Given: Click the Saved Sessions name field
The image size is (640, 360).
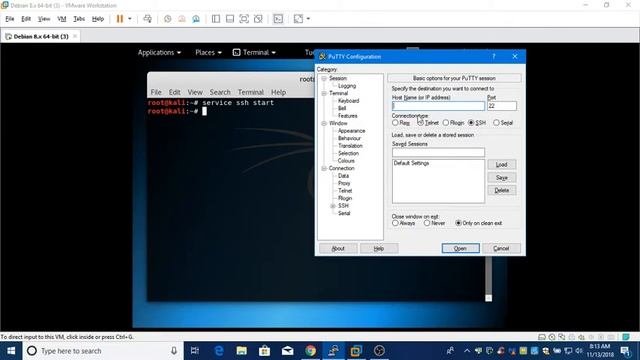Looking at the screenshot, I should [438, 152].
